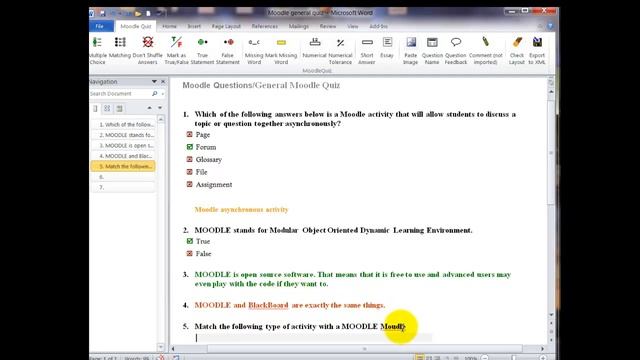Image resolution: width=640 pixels, height=360 pixels.
Task: Select the Matching question tool
Action: coord(120,48)
